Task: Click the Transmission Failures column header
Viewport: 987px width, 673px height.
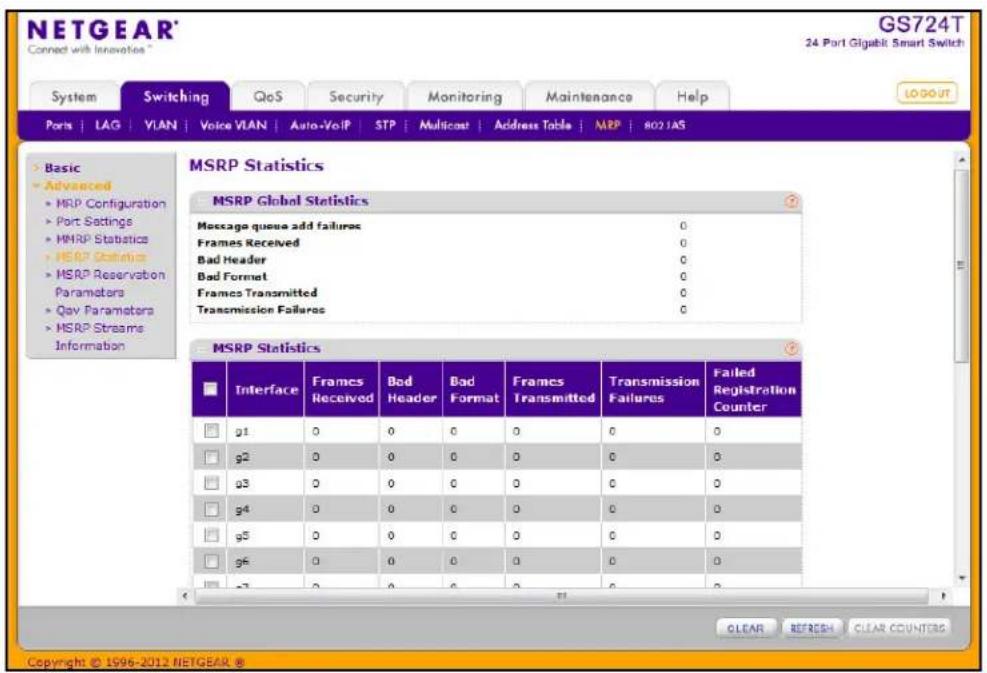Action: (x=653, y=389)
